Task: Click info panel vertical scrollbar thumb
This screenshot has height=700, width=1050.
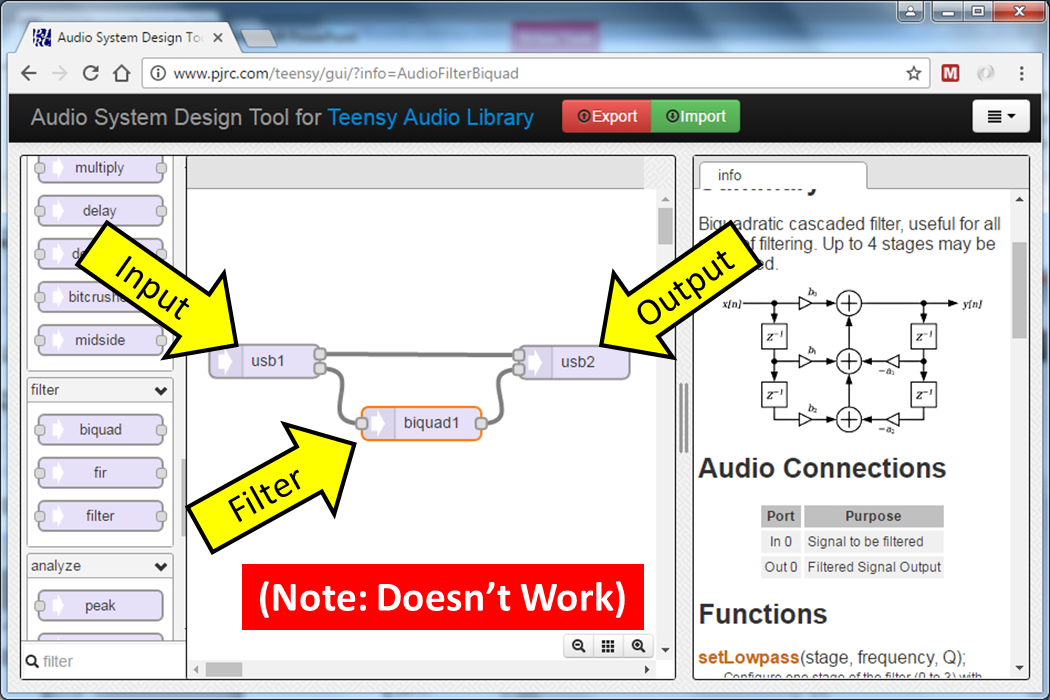Action: coord(1019,290)
